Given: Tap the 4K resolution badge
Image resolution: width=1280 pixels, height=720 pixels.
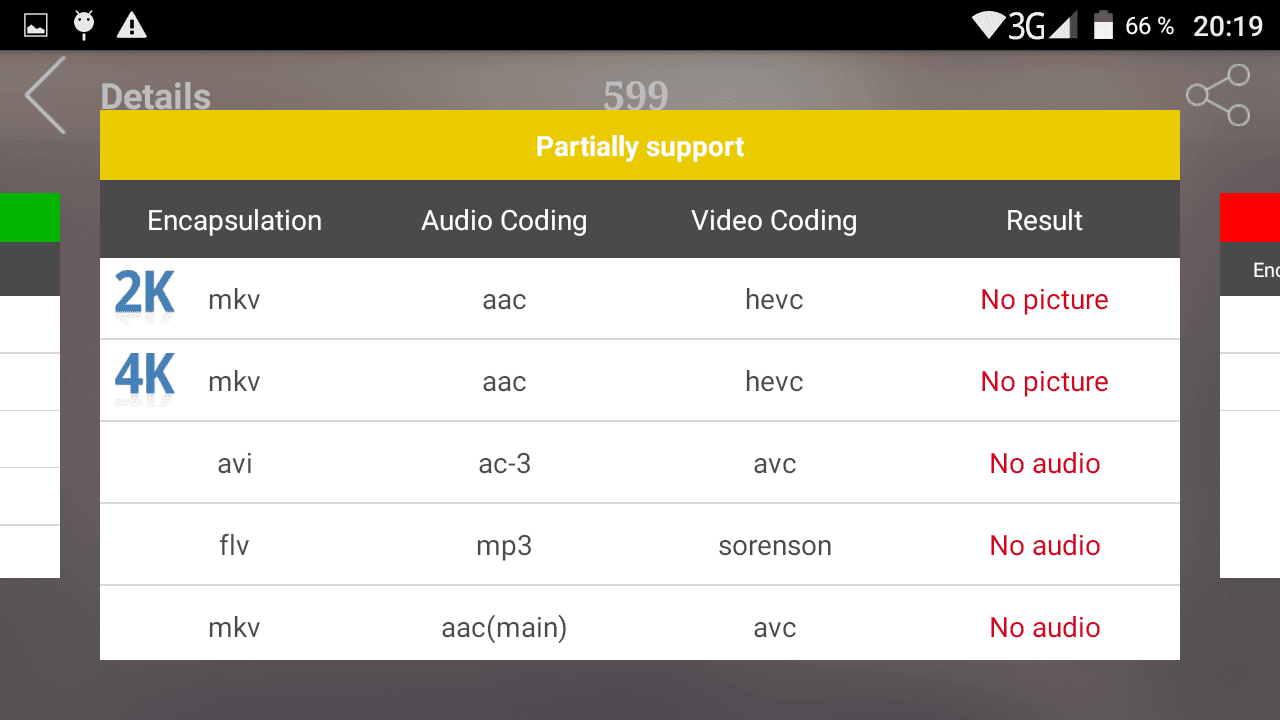Looking at the screenshot, I should point(145,379).
